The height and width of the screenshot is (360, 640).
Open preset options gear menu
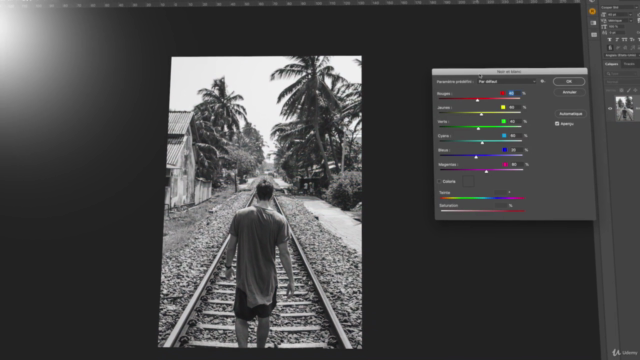[542, 81]
